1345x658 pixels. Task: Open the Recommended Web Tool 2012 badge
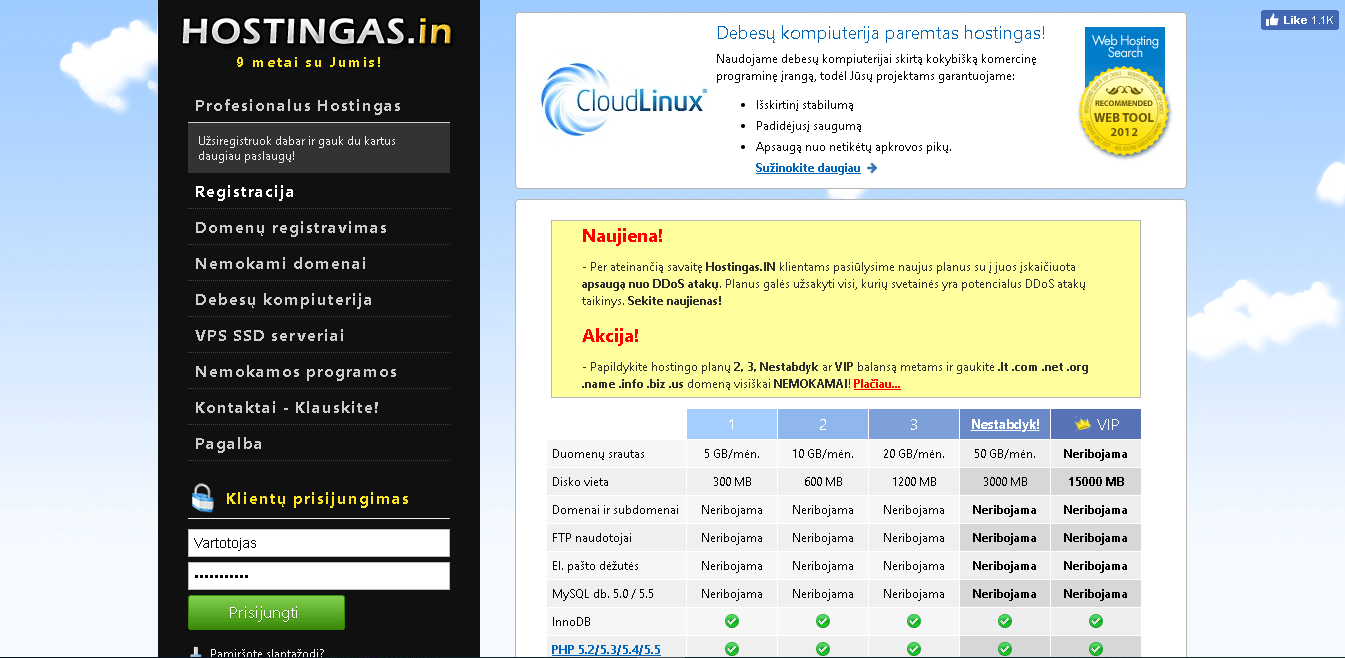1124,92
